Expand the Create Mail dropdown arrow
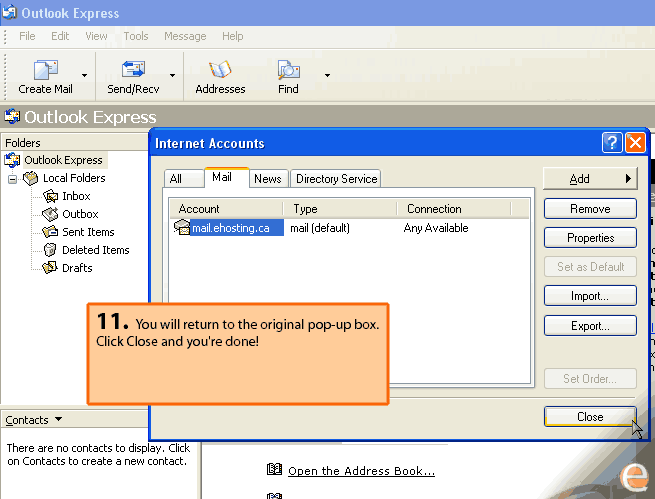Image resolution: width=655 pixels, height=499 pixels. [84, 75]
